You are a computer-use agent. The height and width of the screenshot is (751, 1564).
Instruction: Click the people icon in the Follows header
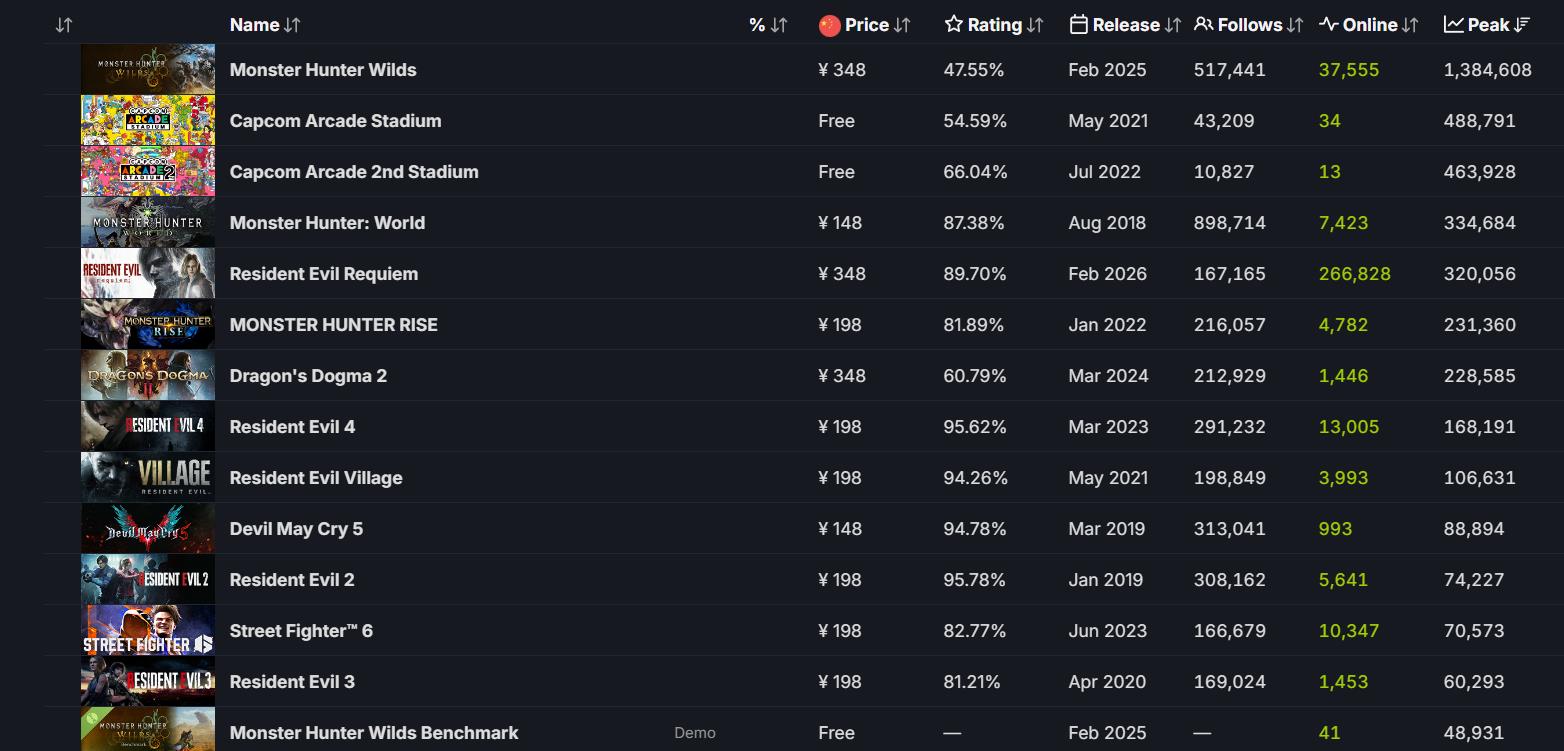click(x=1204, y=25)
